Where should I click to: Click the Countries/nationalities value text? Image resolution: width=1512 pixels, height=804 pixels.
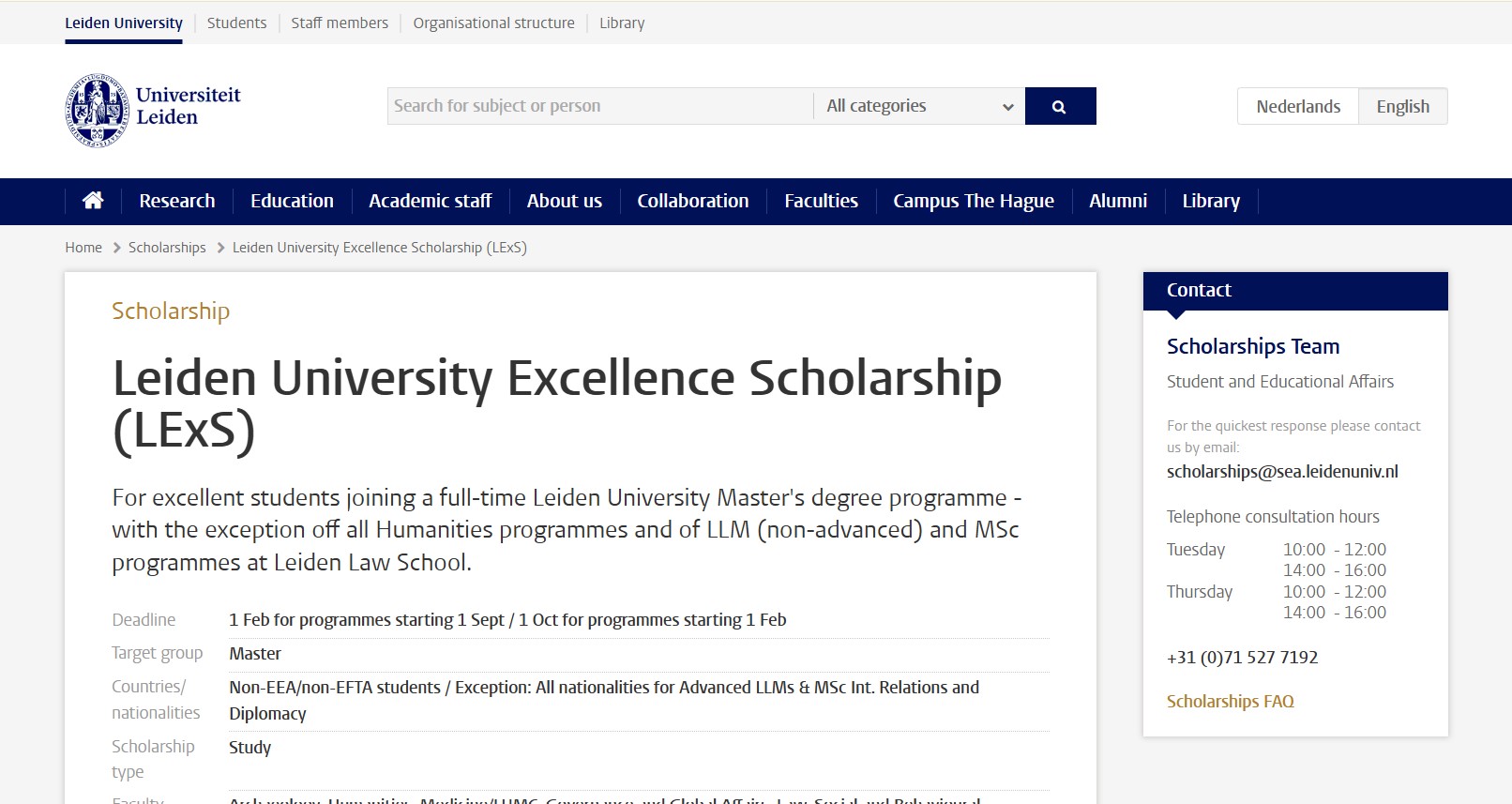(x=604, y=701)
